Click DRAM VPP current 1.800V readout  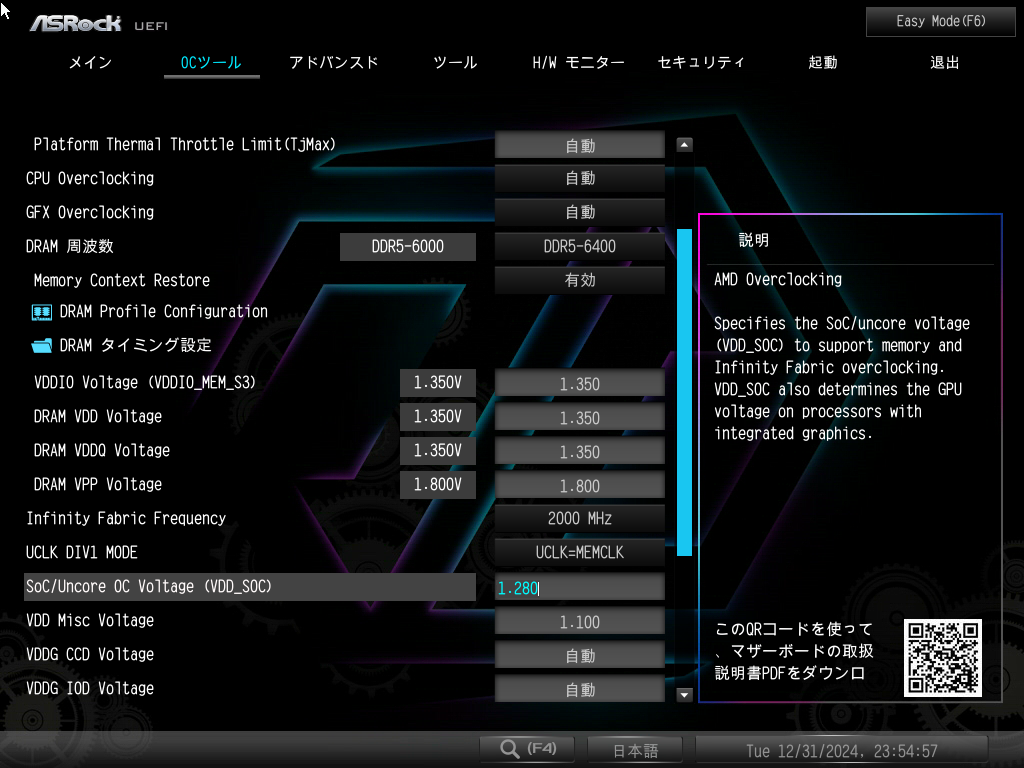[x=438, y=485]
